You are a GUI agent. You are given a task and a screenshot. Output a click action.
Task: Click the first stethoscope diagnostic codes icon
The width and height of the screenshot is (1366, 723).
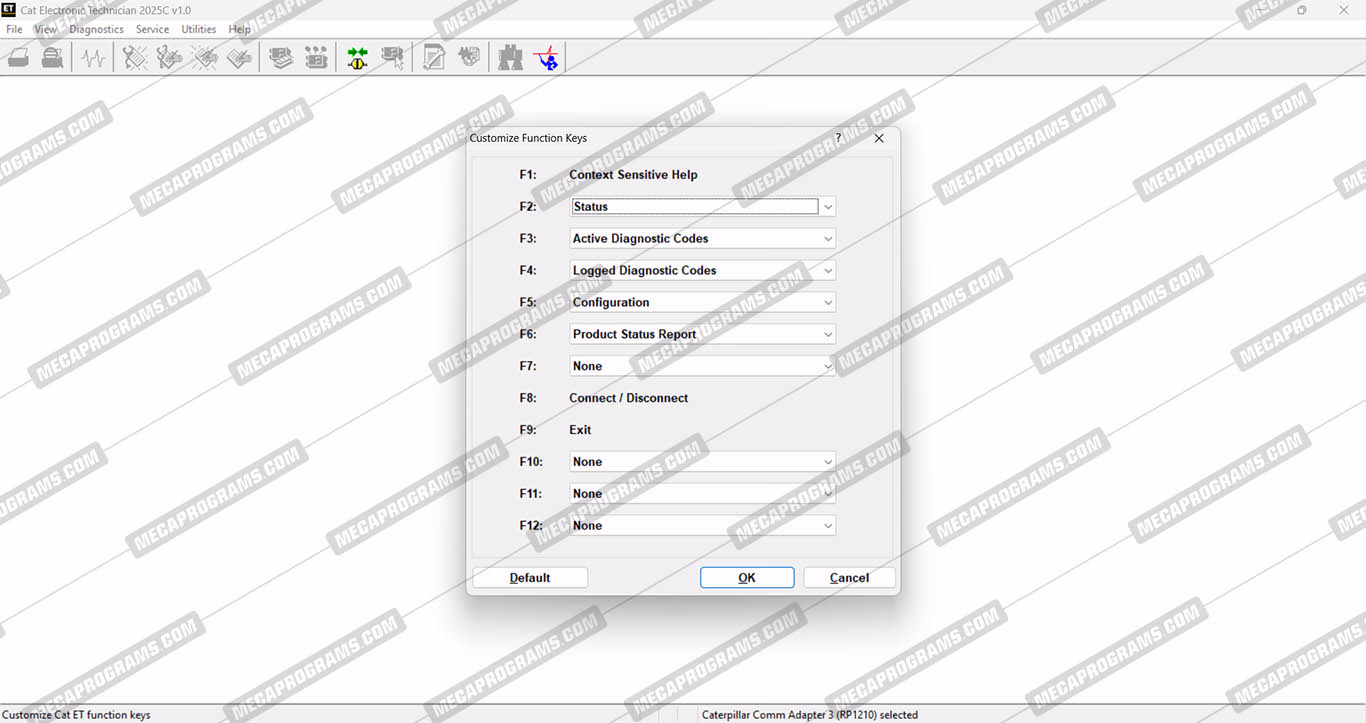pos(134,59)
